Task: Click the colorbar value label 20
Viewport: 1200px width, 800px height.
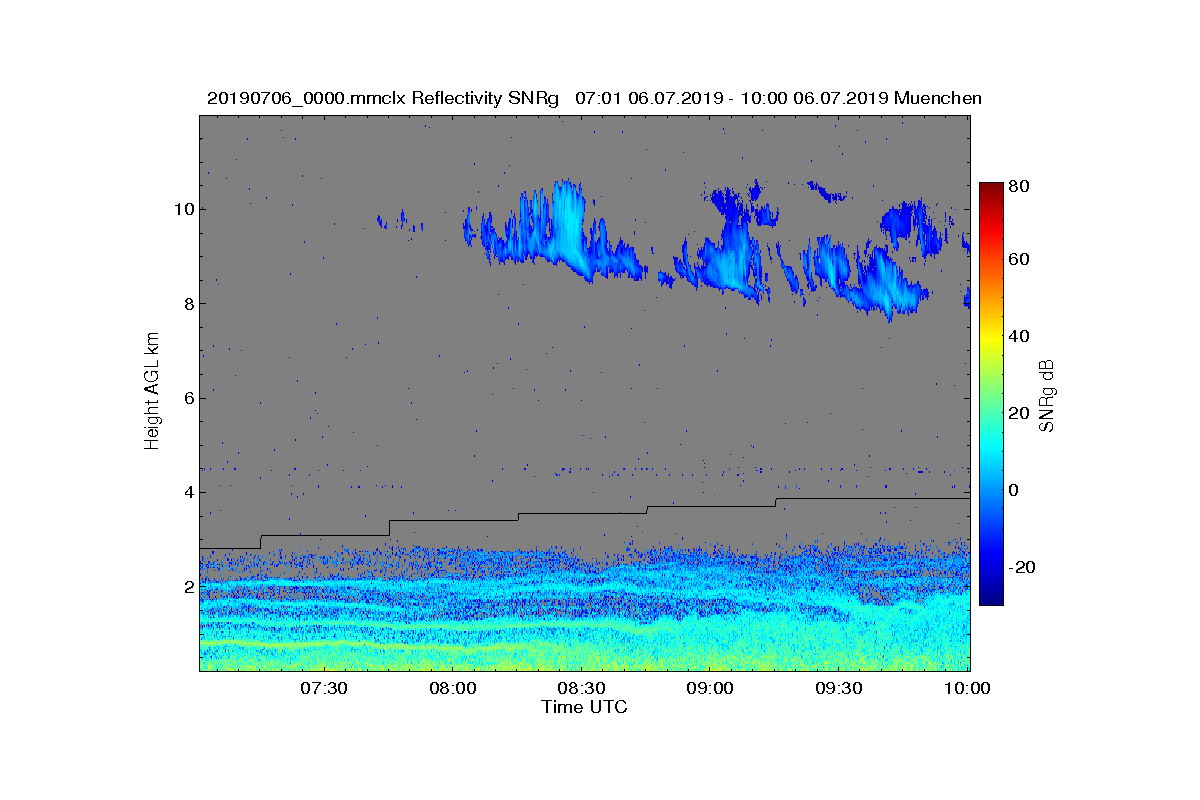Action: (1021, 414)
